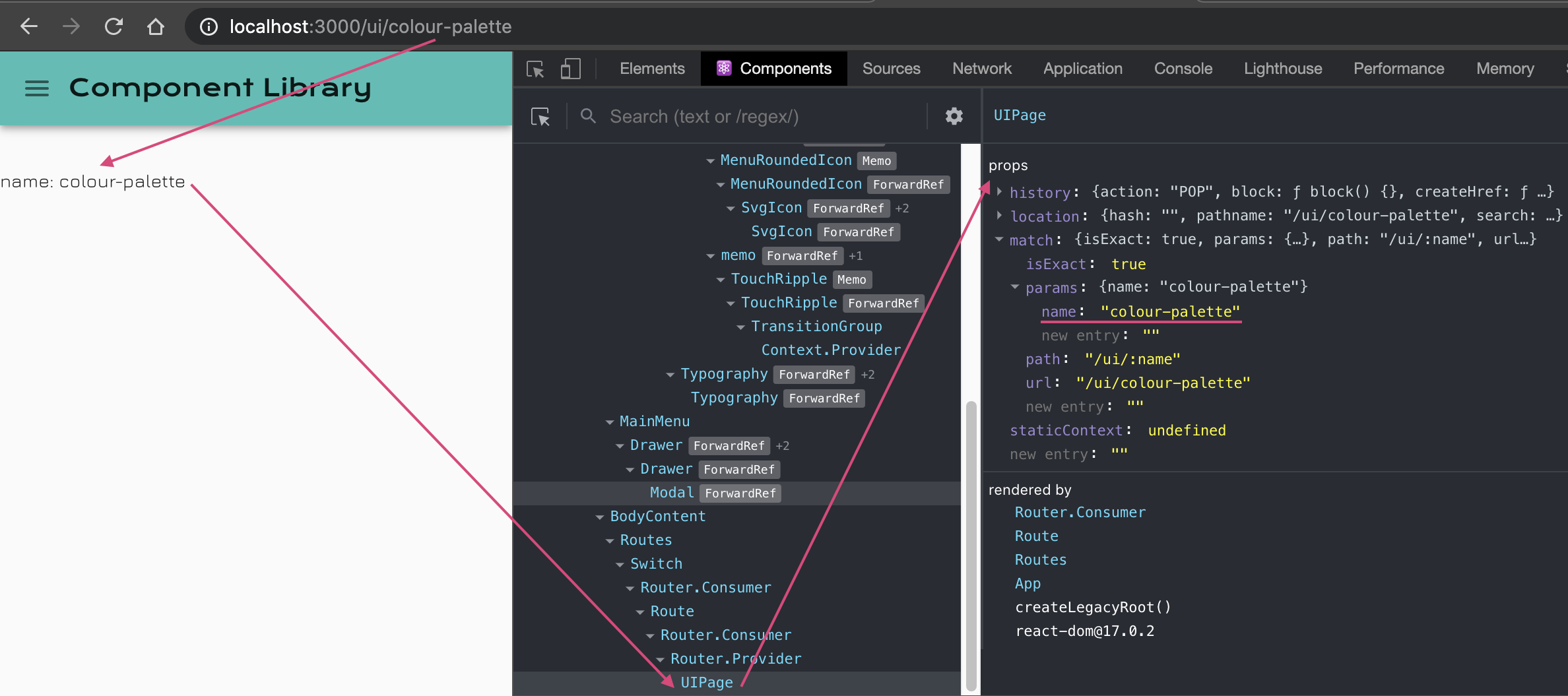Image resolution: width=1568 pixels, height=696 pixels.
Task: Open the browser home icon
Action: (156, 26)
